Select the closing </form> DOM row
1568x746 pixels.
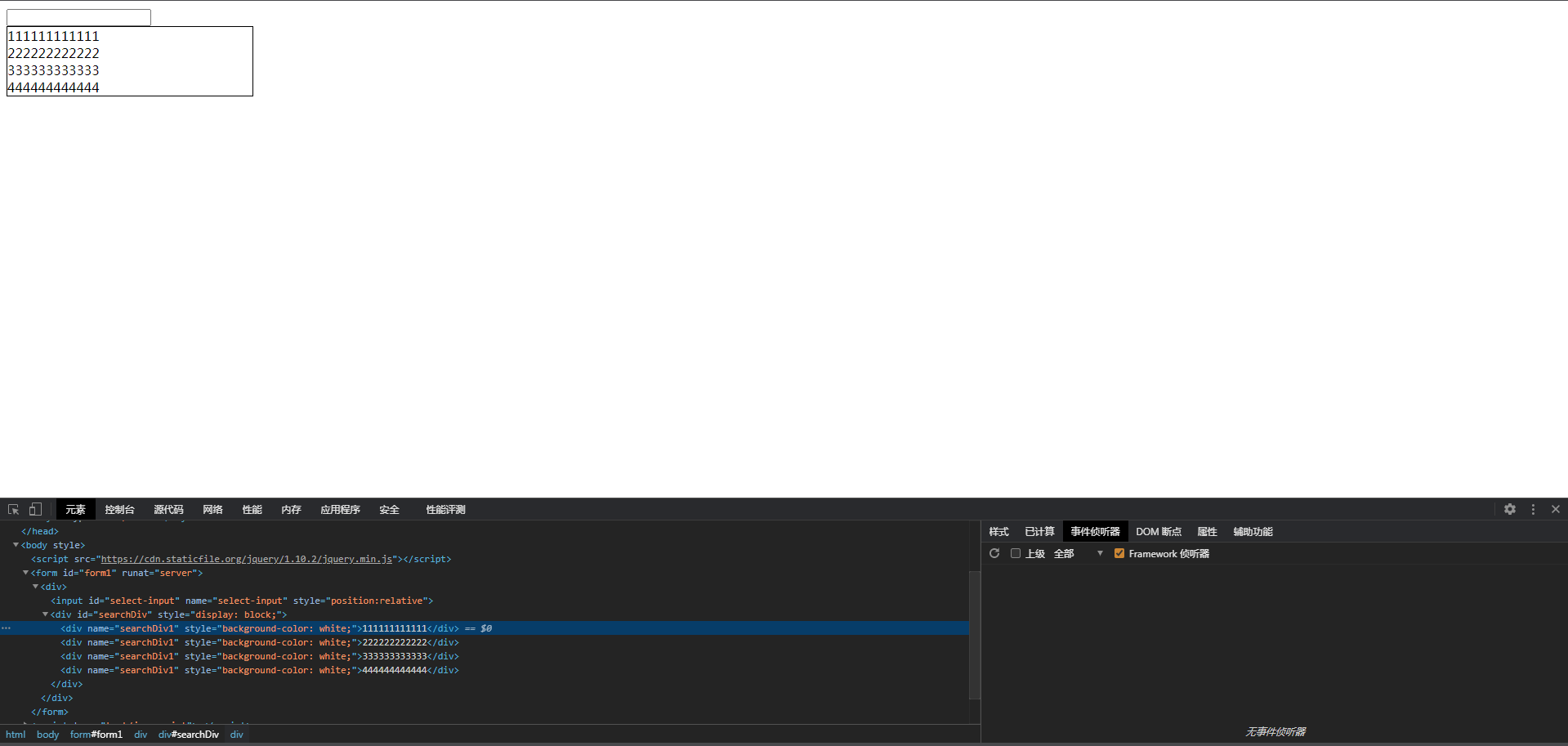pyautogui.click(x=485, y=712)
